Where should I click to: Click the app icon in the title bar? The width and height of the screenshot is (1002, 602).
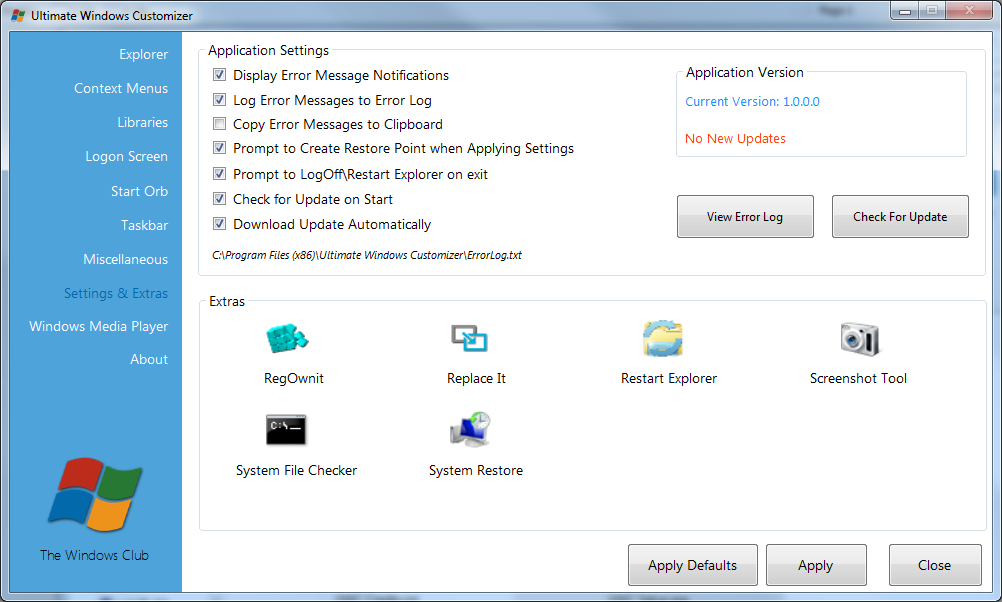(18, 15)
